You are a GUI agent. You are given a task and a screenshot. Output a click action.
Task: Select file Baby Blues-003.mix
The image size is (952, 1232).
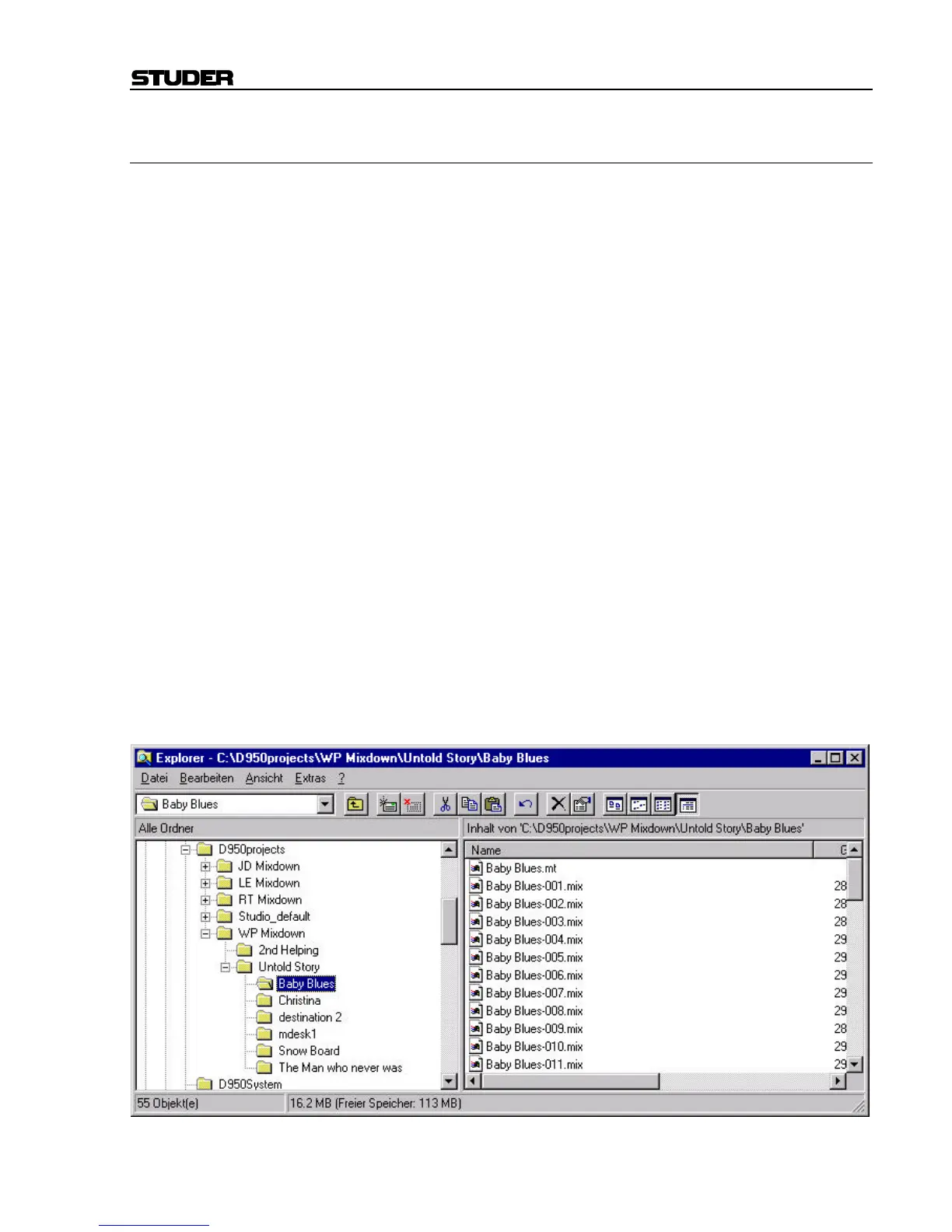[534, 922]
